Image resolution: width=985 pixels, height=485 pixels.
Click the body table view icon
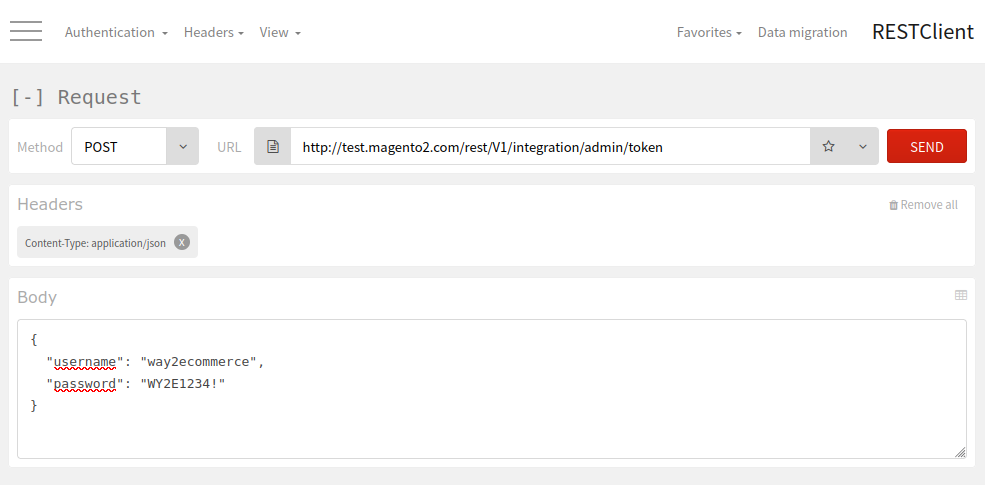(x=961, y=295)
